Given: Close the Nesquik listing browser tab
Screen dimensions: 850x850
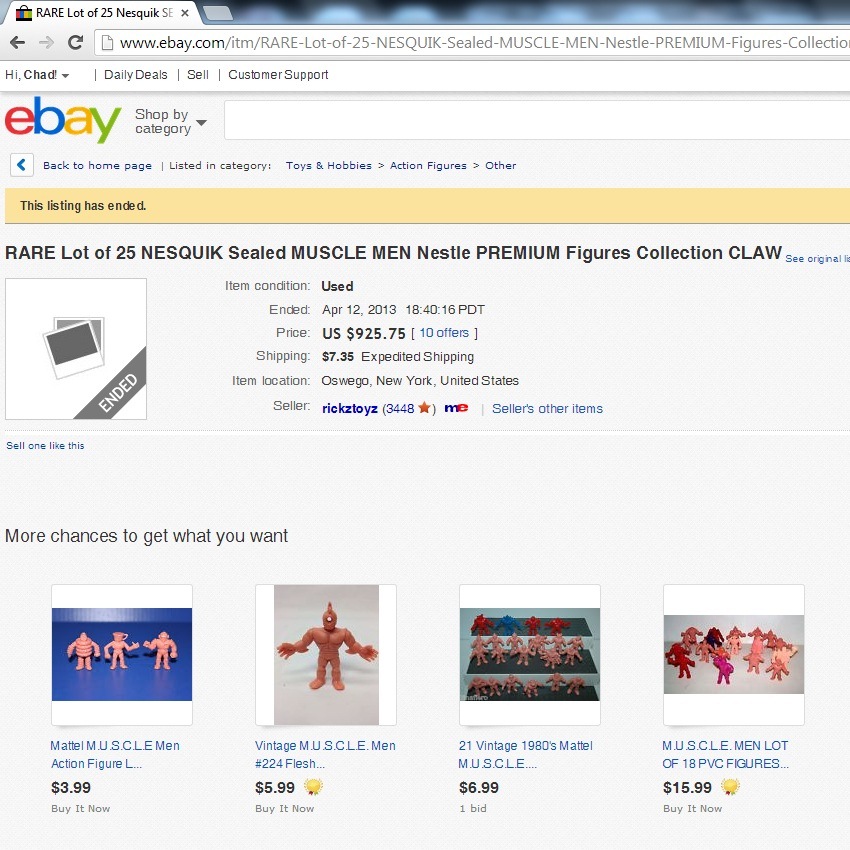Looking at the screenshot, I should [x=185, y=13].
